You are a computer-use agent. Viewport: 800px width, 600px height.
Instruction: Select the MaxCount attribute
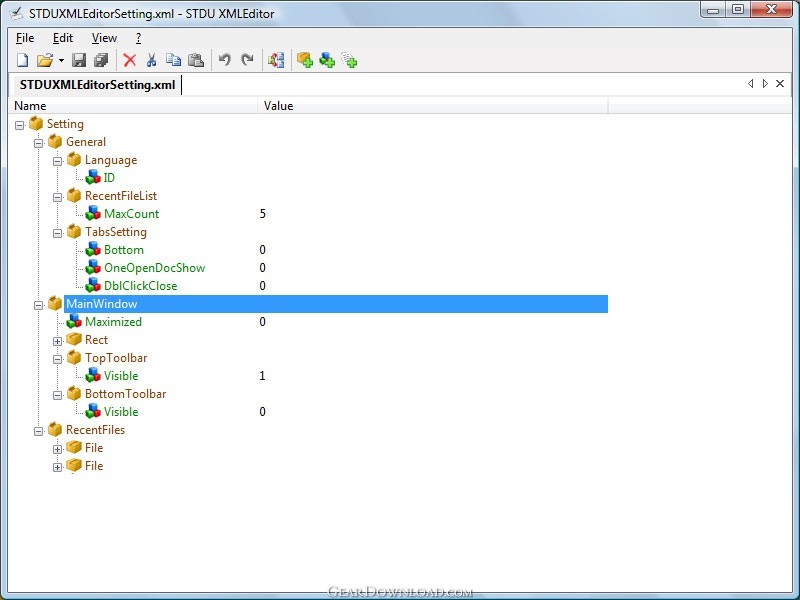coord(131,214)
